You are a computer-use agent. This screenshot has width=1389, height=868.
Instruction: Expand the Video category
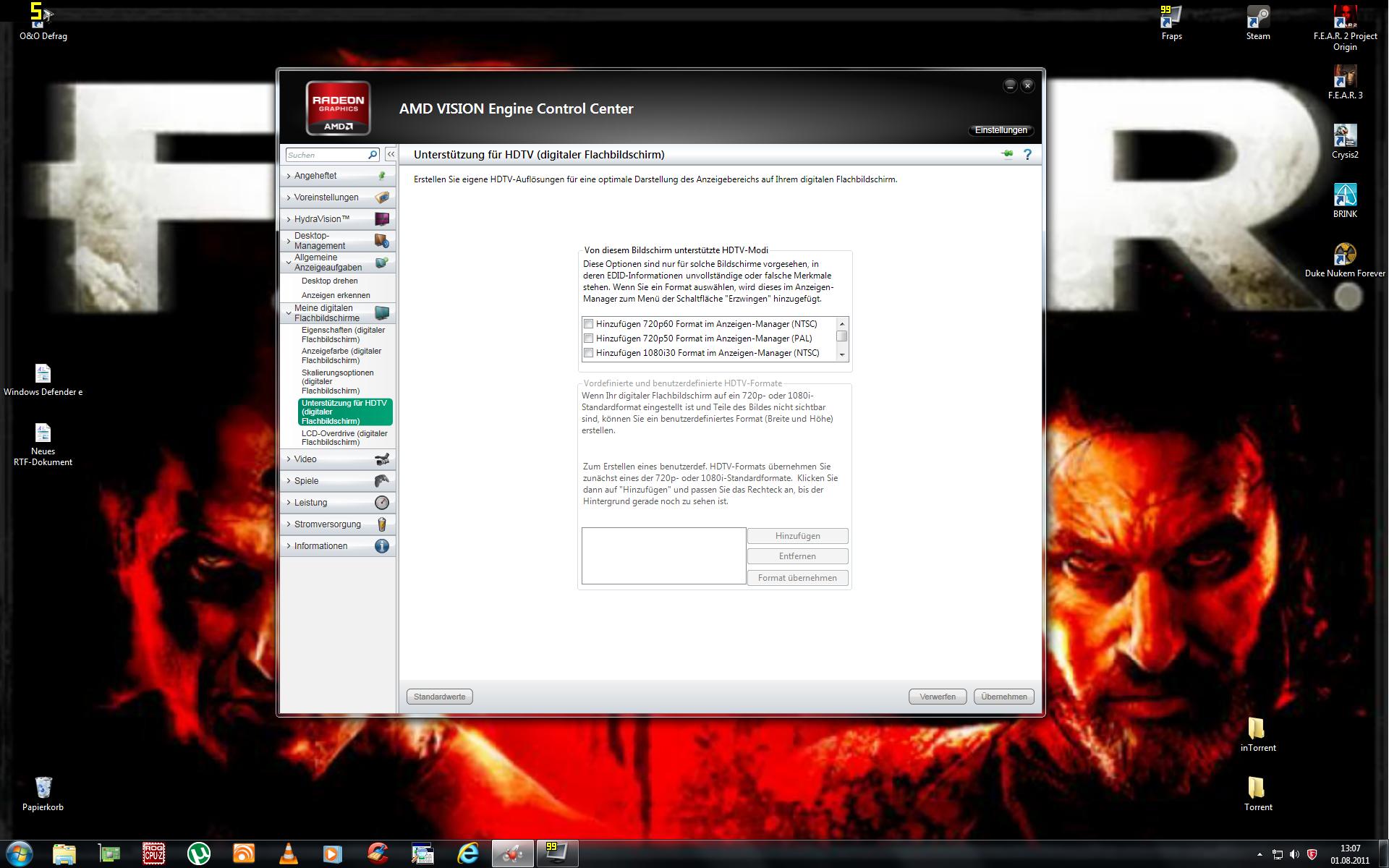coord(305,459)
